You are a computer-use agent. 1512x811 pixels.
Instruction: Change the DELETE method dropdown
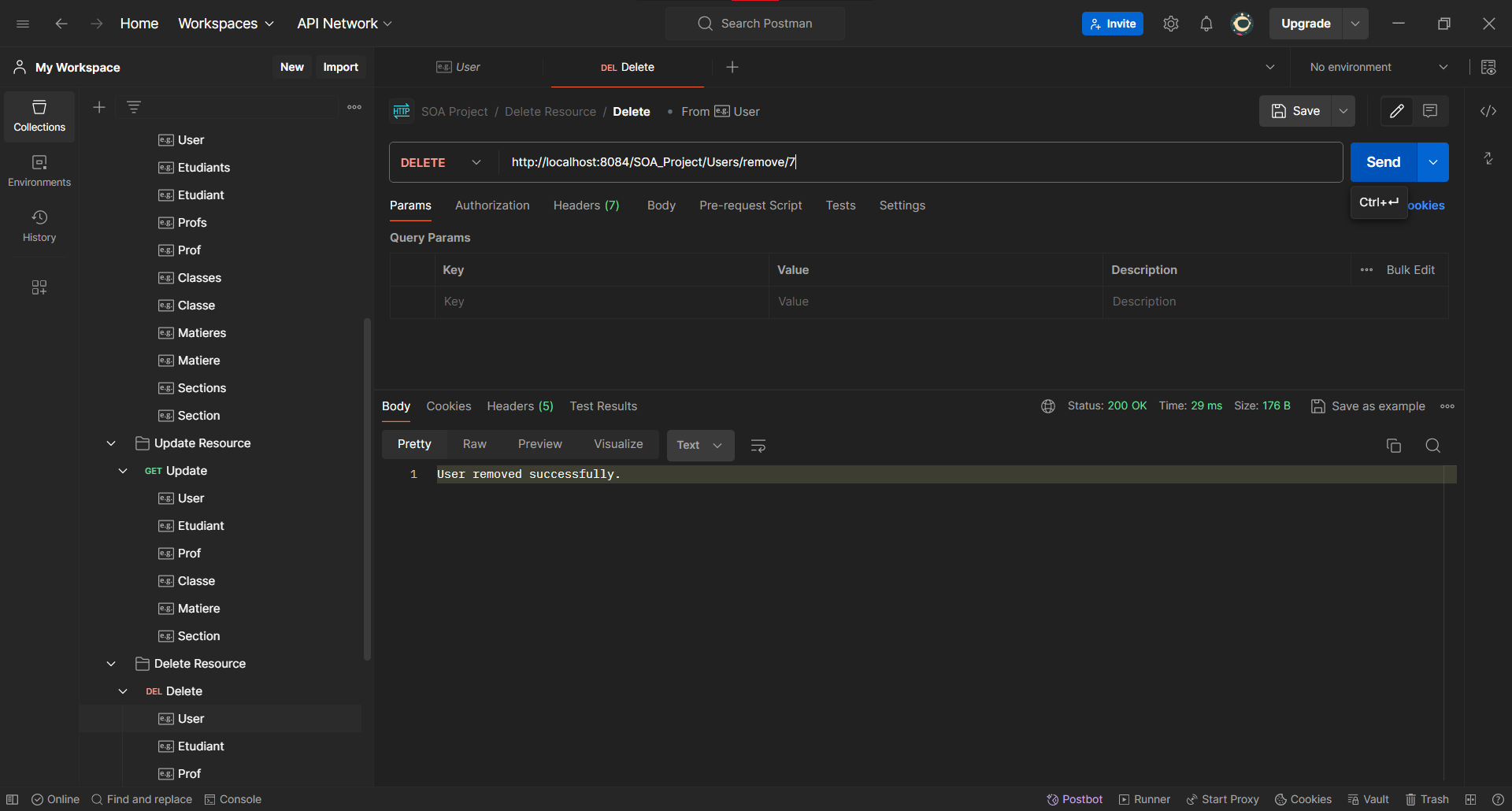click(441, 162)
